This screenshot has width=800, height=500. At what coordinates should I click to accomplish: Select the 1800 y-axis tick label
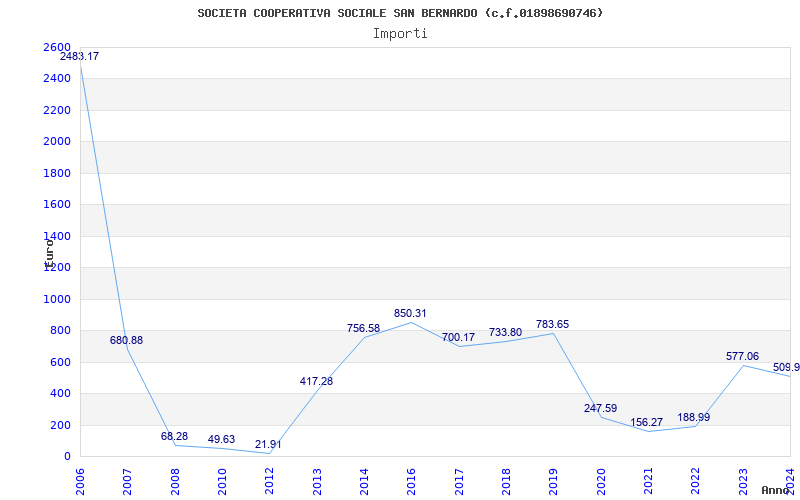pos(57,173)
